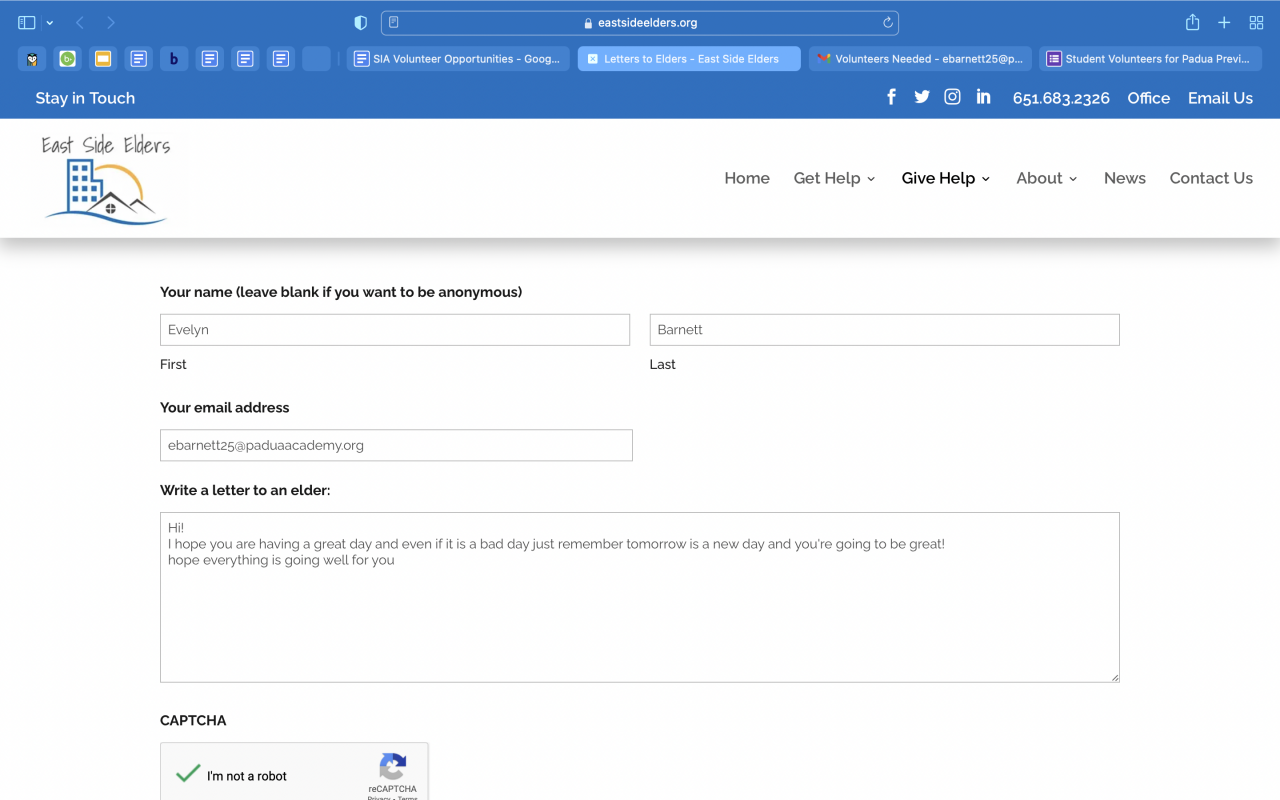This screenshot has height=800, width=1280.
Task: Open East Side Elders Facebook page
Action: coord(891,97)
